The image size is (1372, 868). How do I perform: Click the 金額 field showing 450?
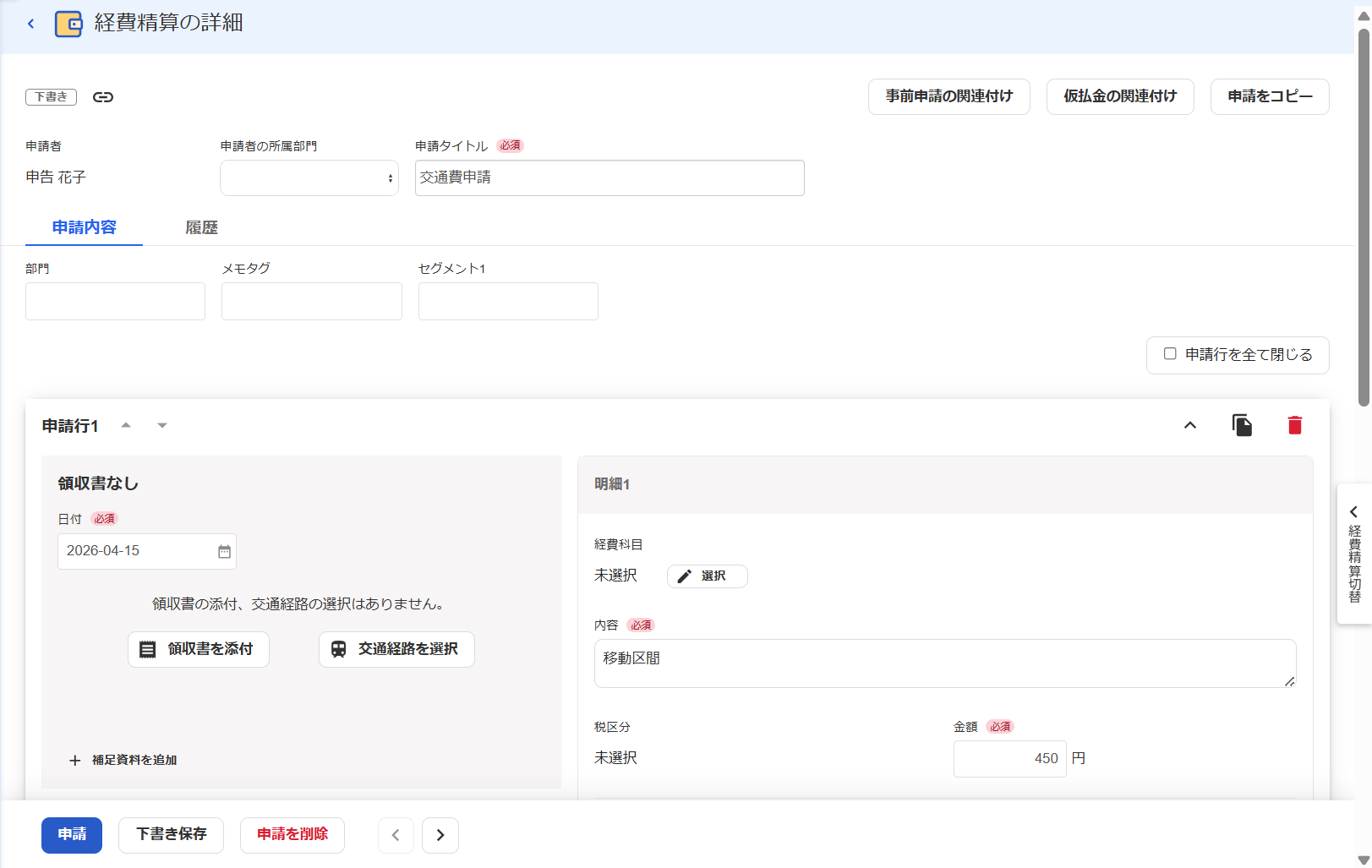point(1010,759)
